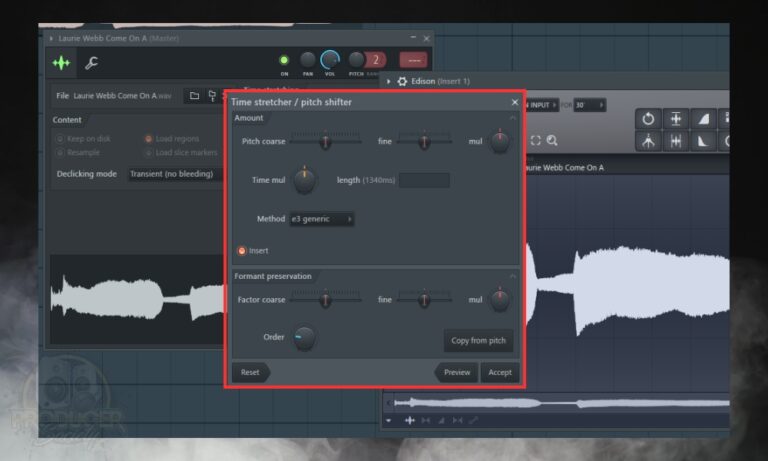The height and width of the screenshot is (461, 768).
Task: Open Edison's recording duration 30' selector
Action: point(589,105)
